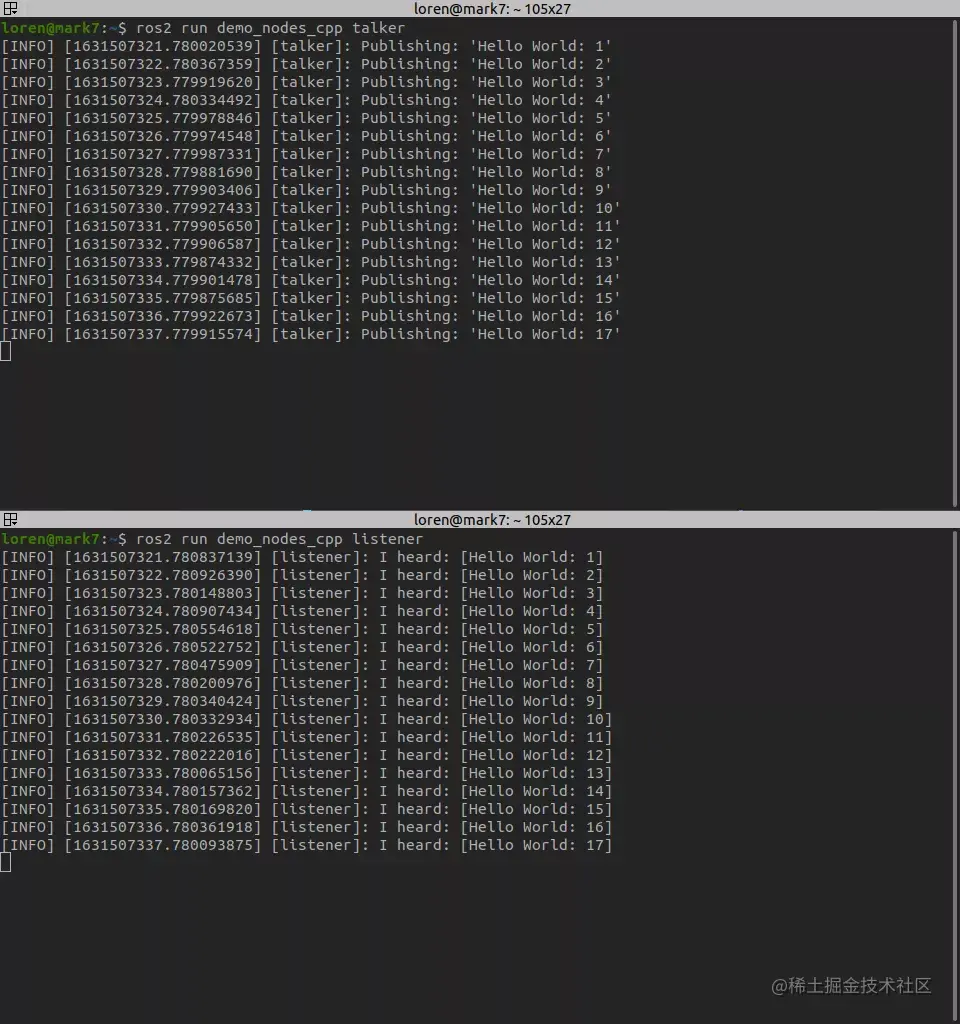Select the 'ros2 run demo_nodes_cpp listener' command
This screenshot has width=960, height=1024.
280,539
